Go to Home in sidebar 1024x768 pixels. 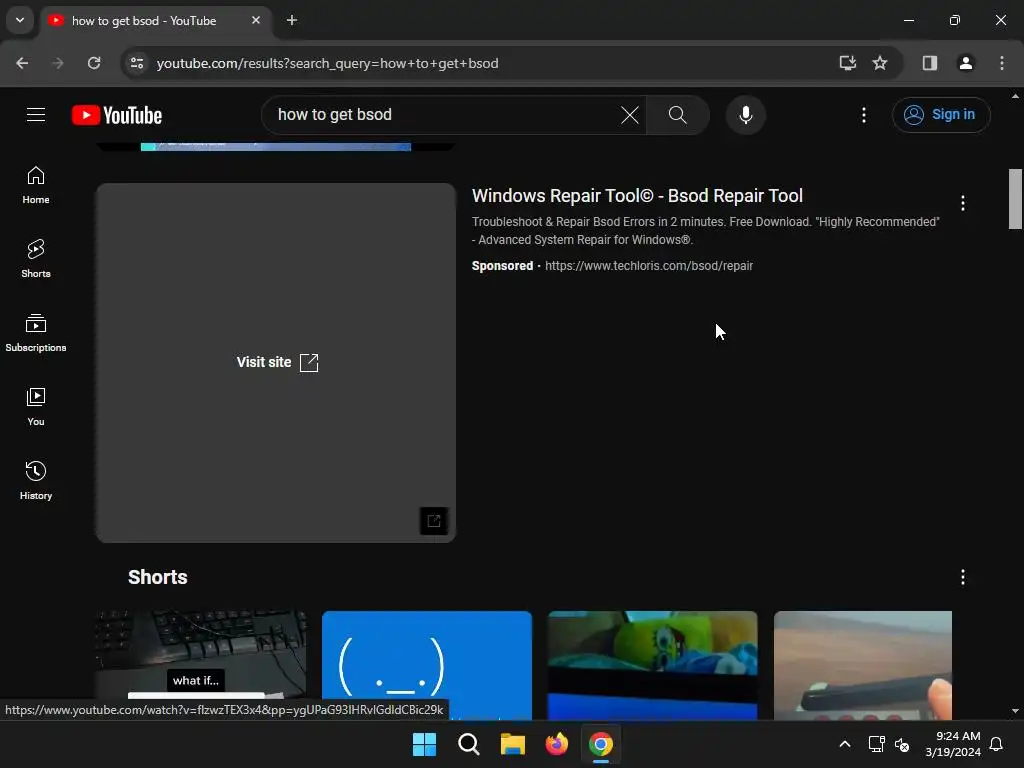[x=36, y=185]
